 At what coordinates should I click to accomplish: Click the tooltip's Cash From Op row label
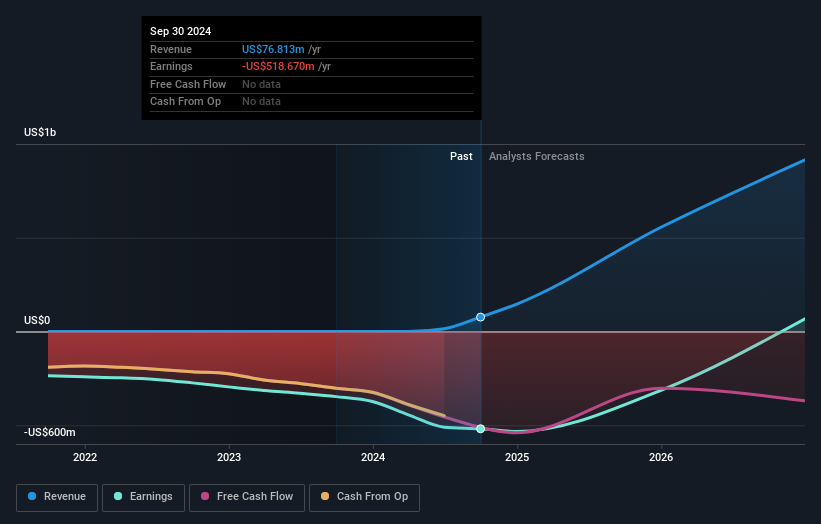tap(185, 102)
